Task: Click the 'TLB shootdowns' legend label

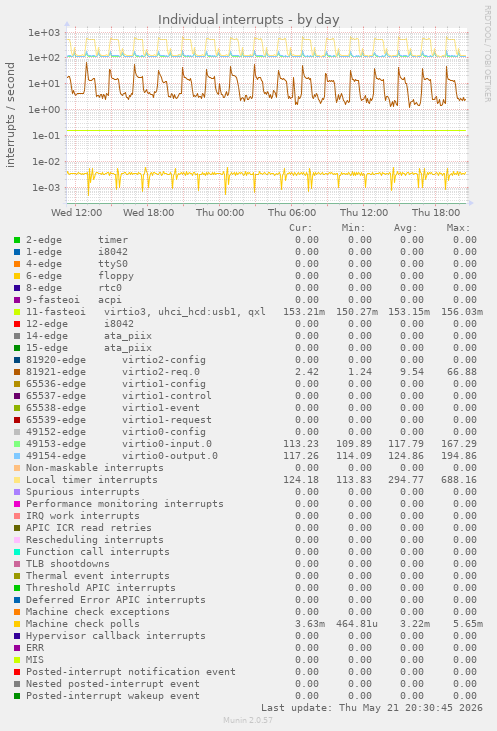Action: (x=68, y=564)
